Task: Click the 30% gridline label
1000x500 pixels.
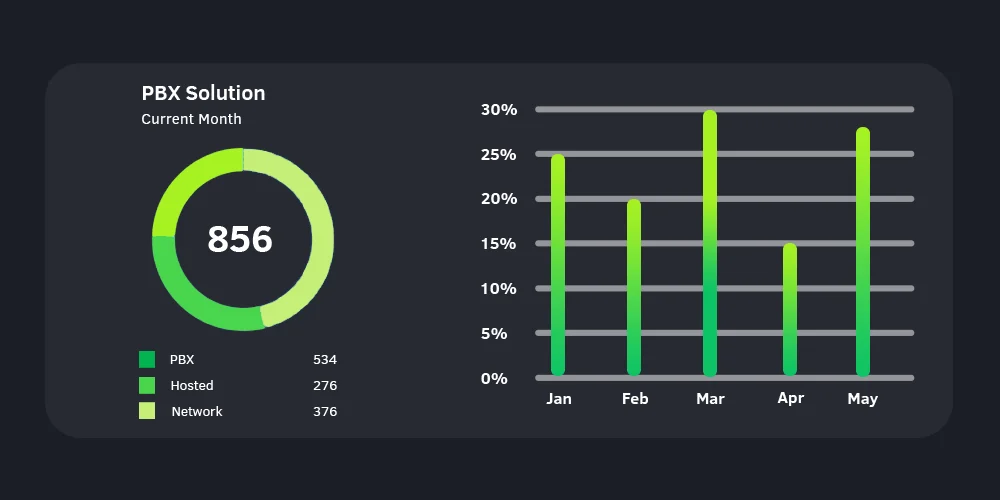Action: click(499, 110)
